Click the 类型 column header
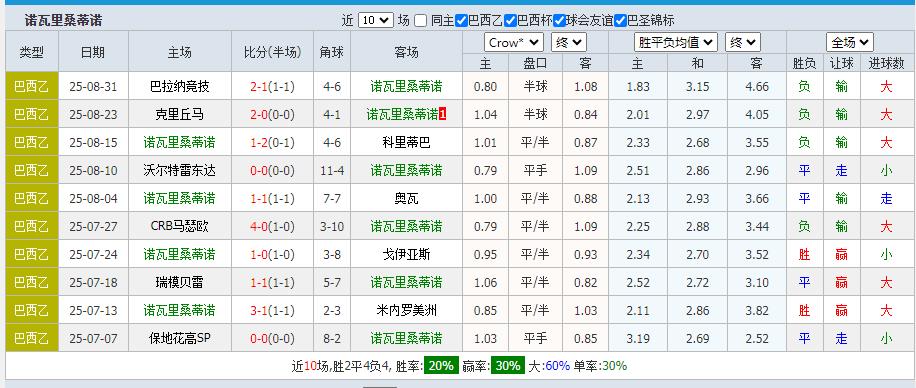This screenshot has width=916, height=388. point(32,52)
